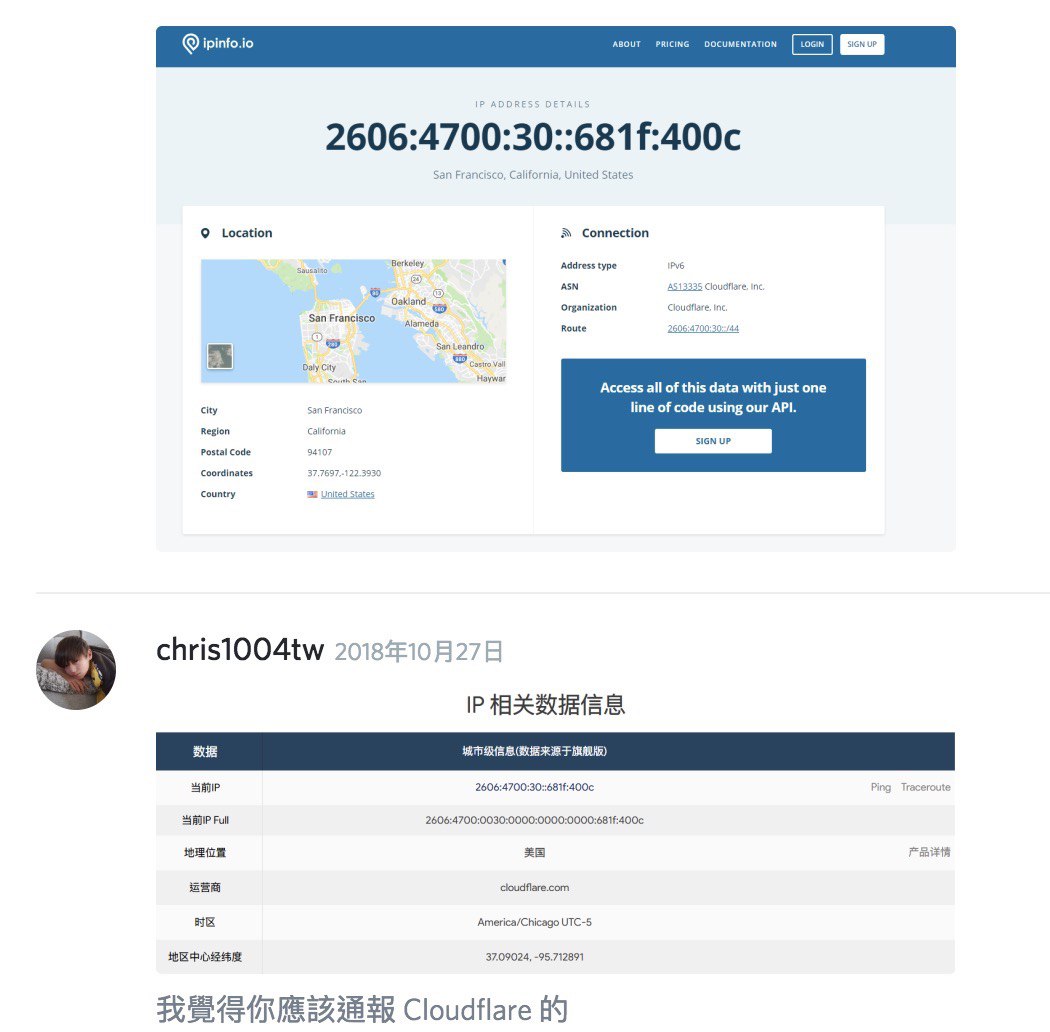
Task: Open chris1004tw profile avatar
Action: (76, 669)
